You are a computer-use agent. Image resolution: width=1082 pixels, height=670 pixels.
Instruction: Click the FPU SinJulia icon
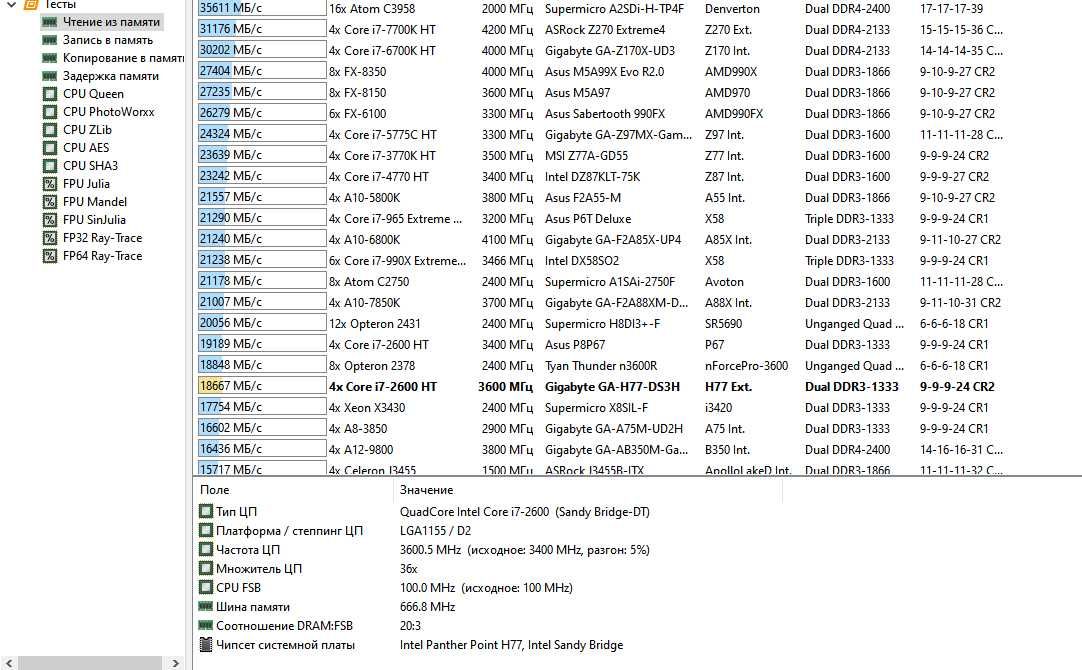tap(50, 219)
